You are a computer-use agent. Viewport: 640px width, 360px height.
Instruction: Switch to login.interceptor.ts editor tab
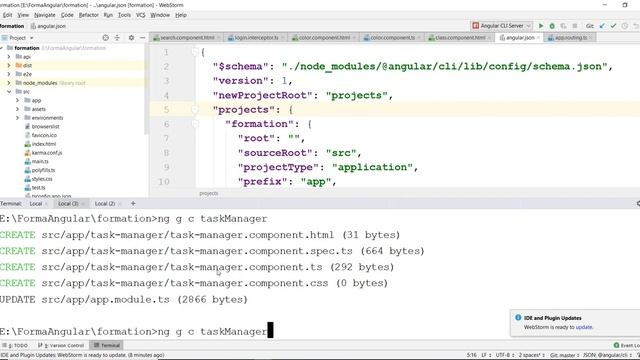[x=256, y=38]
